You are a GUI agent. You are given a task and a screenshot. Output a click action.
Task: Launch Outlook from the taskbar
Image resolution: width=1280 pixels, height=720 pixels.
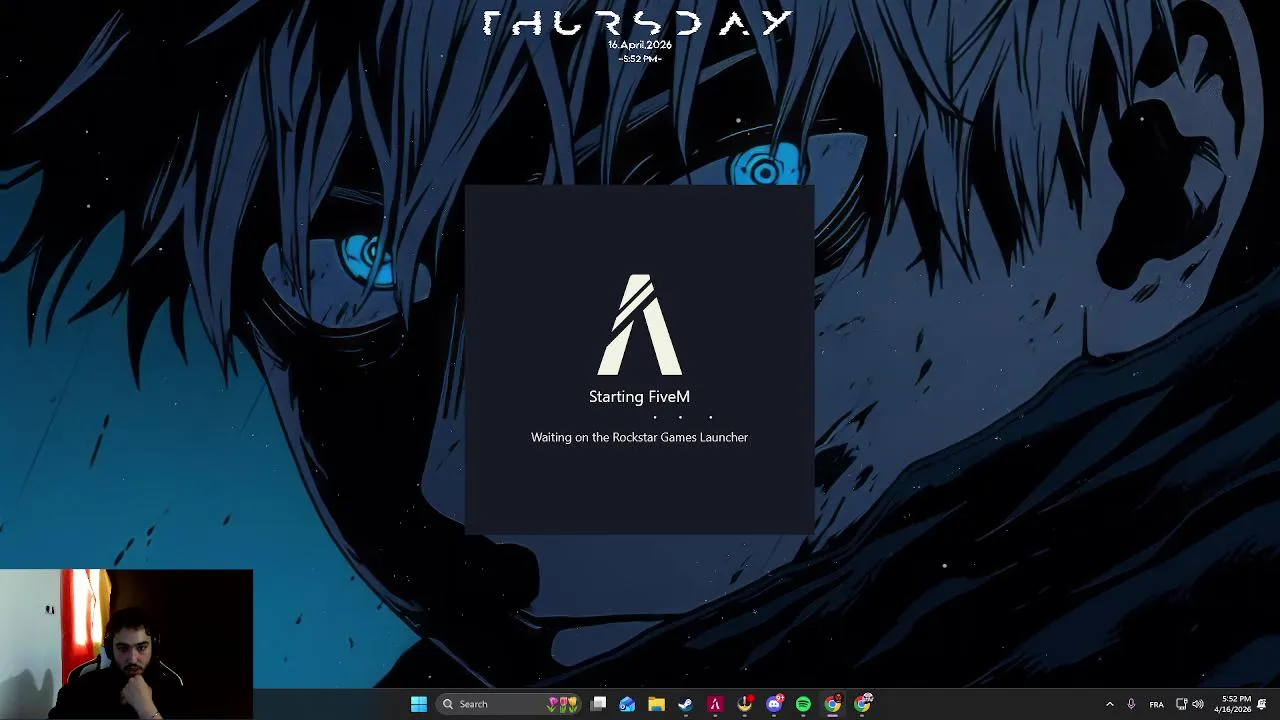point(627,704)
